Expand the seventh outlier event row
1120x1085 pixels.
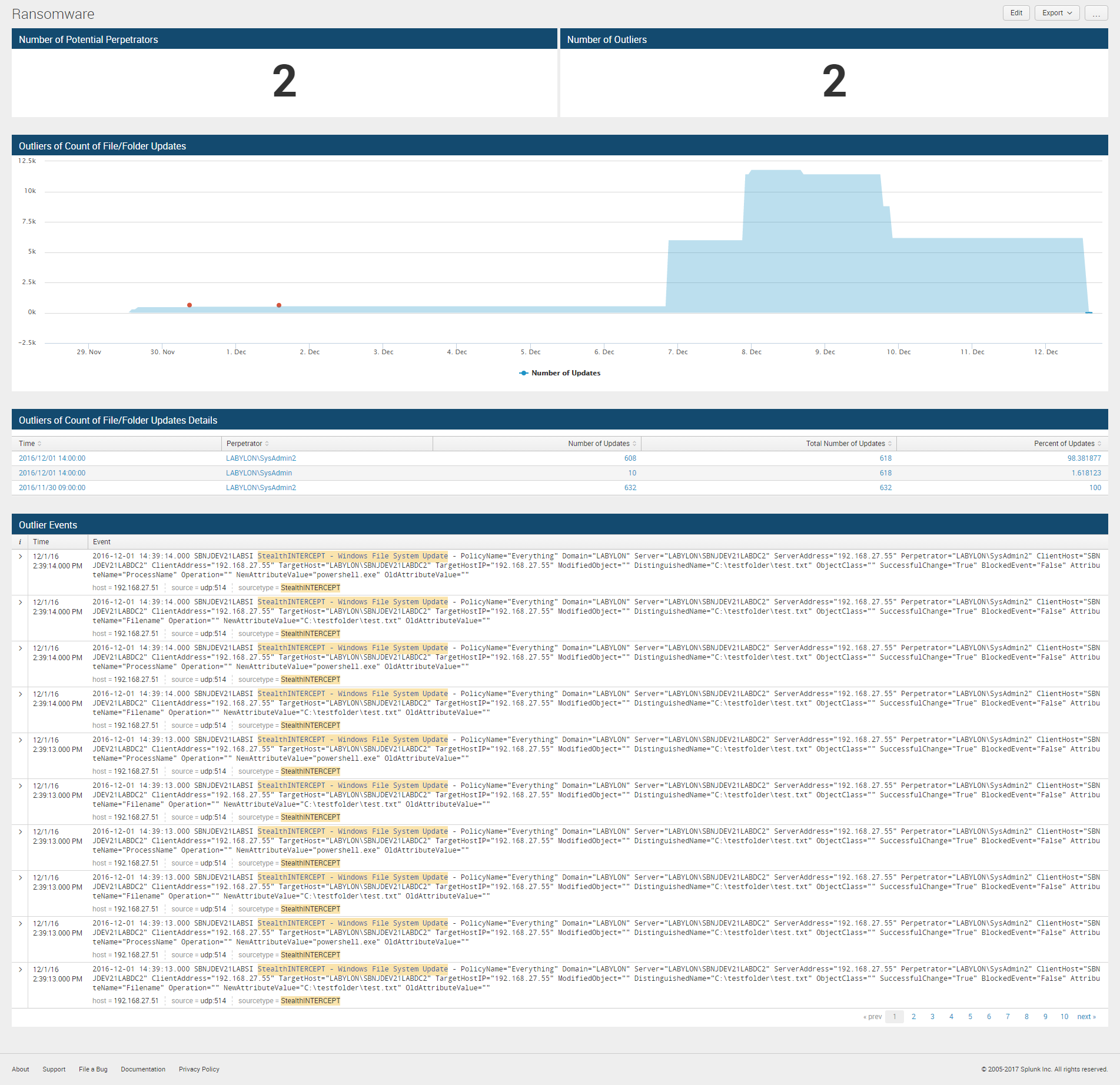[20, 832]
